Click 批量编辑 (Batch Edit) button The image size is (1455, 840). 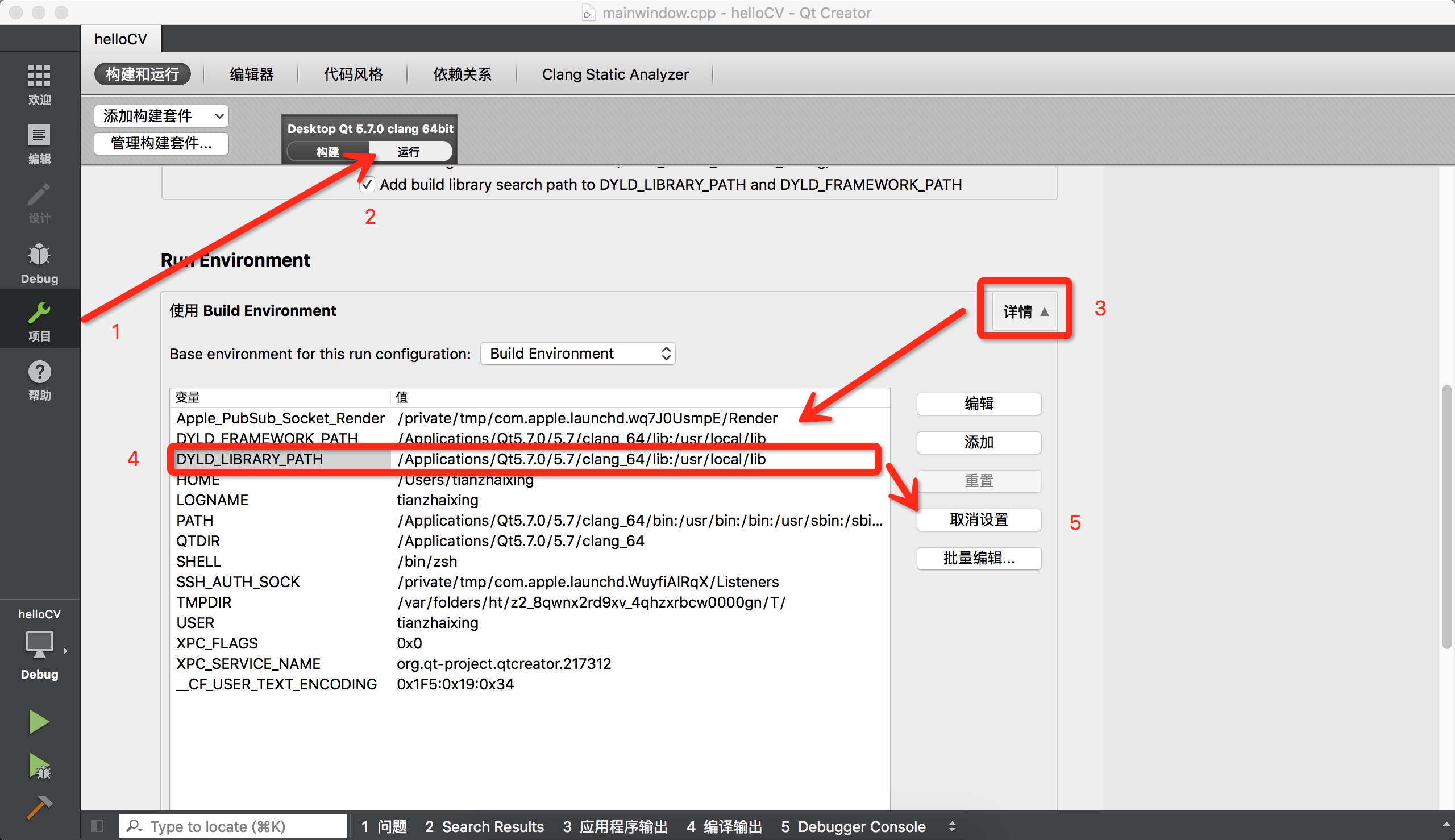978,558
